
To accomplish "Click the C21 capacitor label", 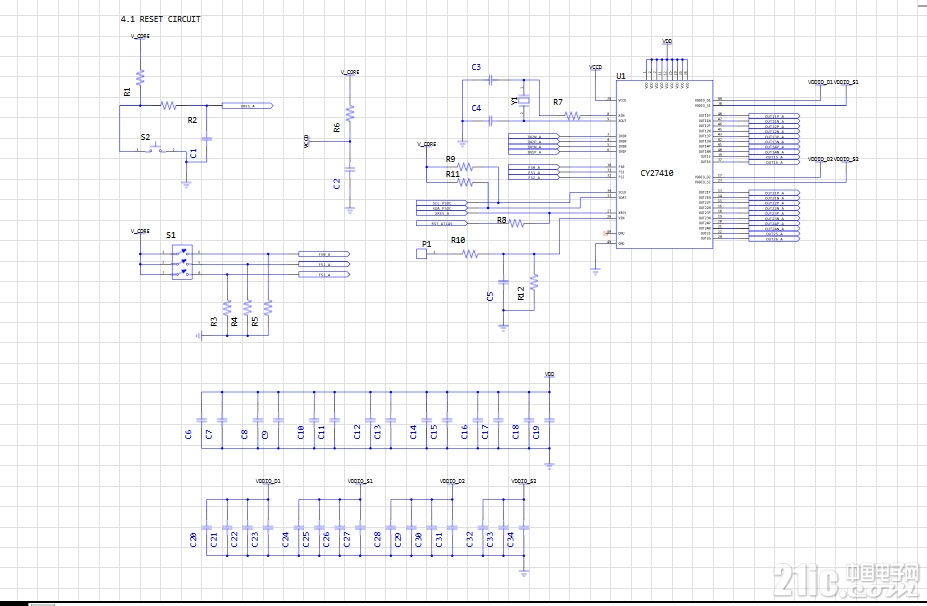I will click(213, 539).
